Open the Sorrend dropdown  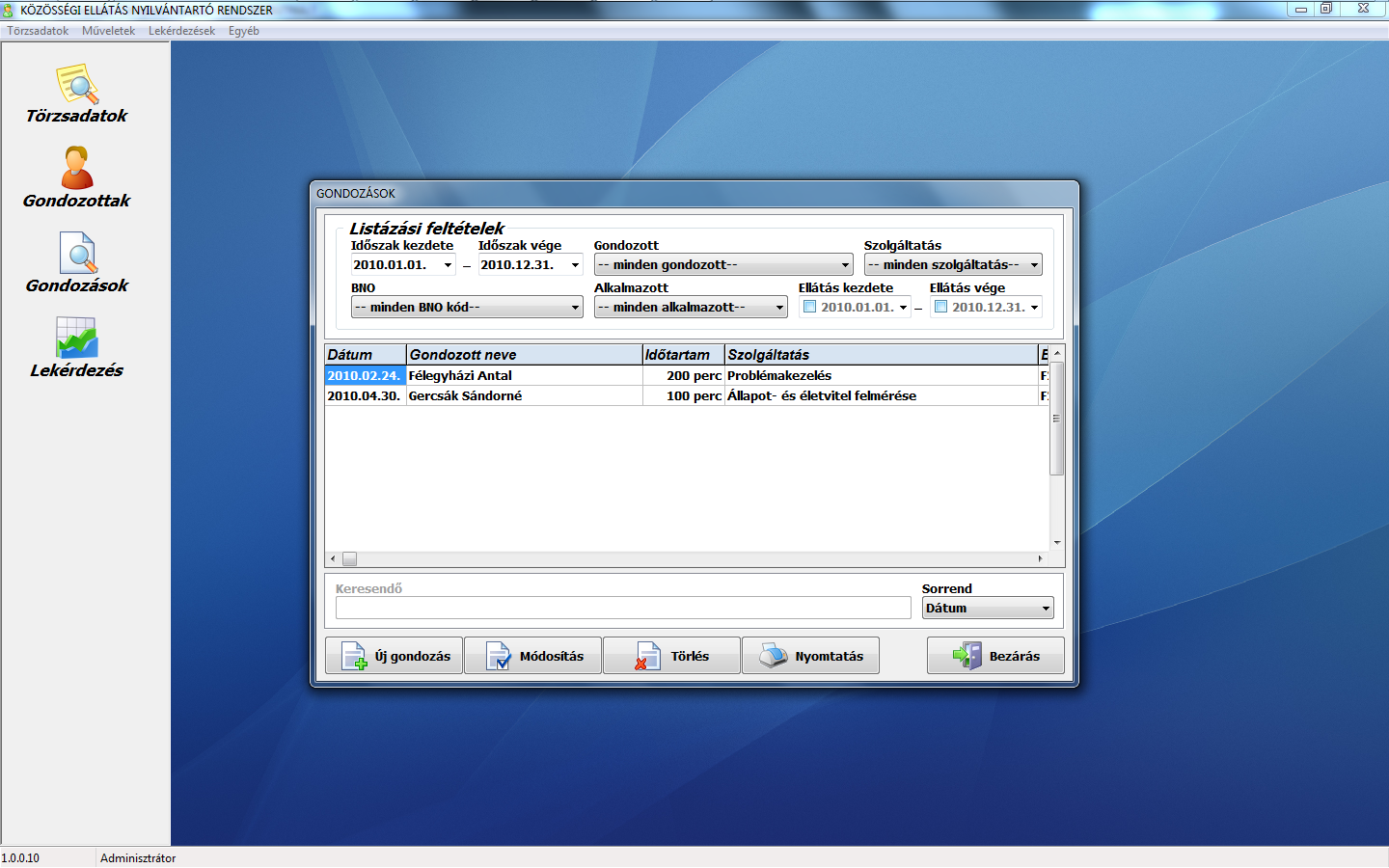(x=1046, y=609)
